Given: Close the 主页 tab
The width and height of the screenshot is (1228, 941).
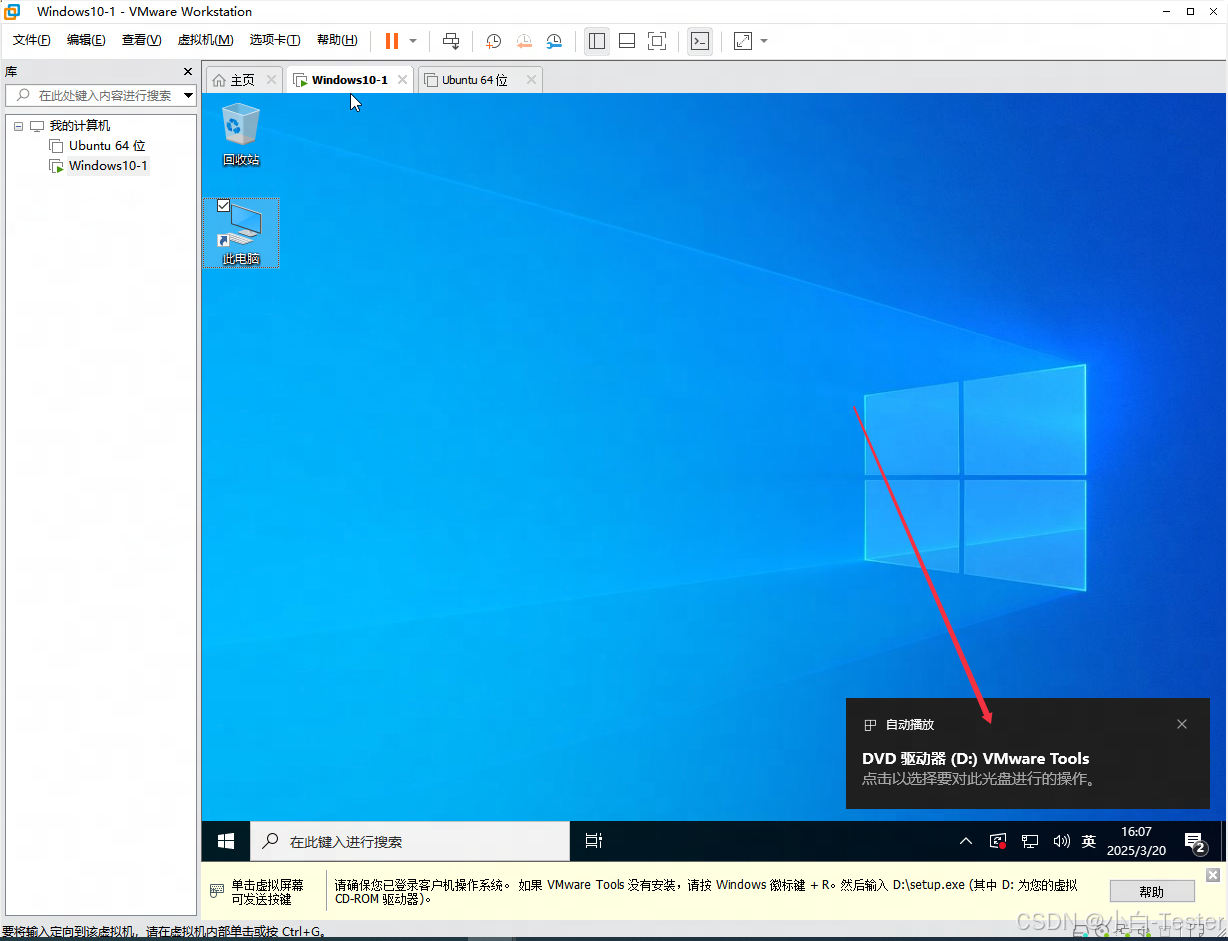Looking at the screenshot, I should (x=271, y=80).
